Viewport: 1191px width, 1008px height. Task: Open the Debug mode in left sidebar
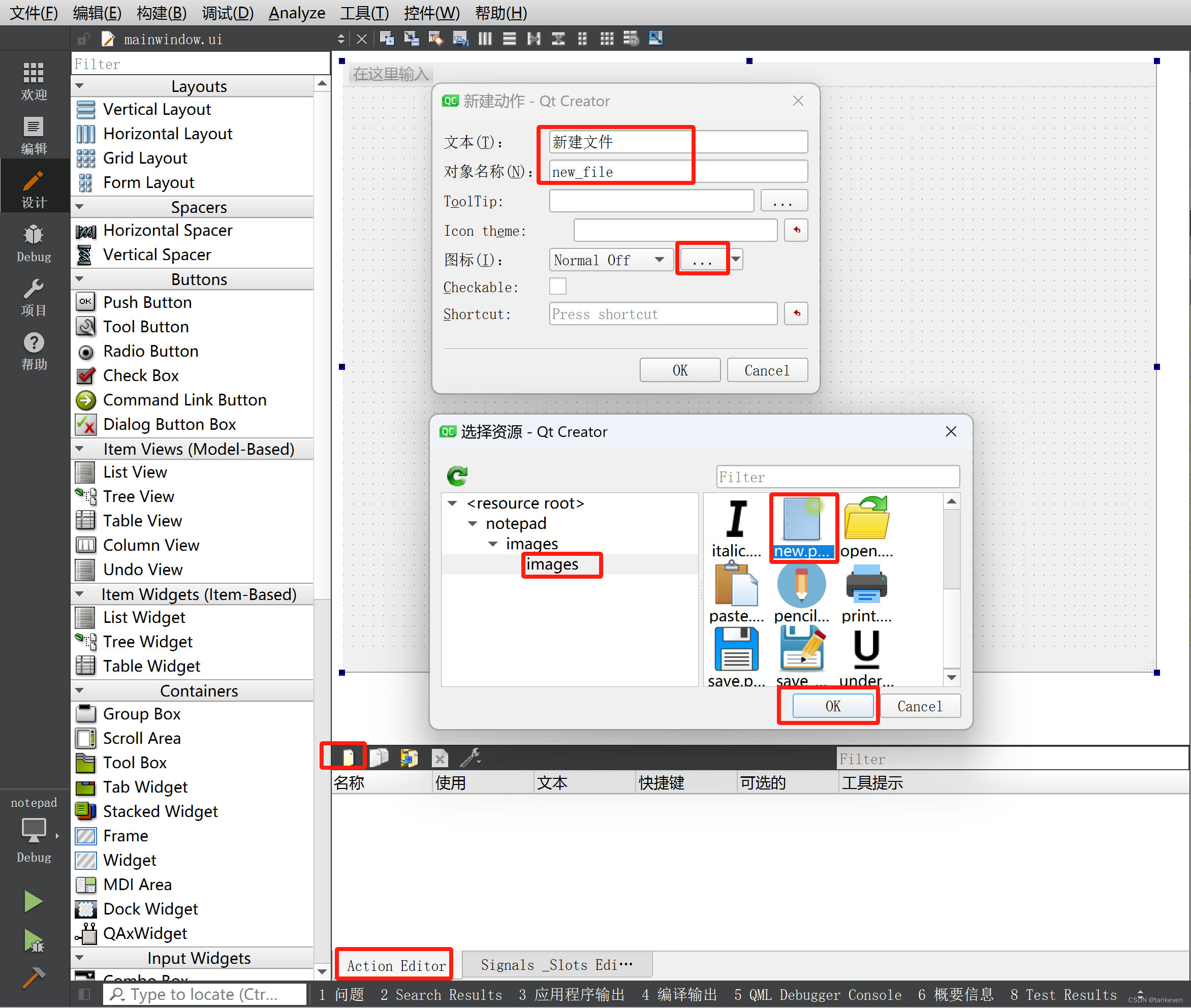pos(33,243)
